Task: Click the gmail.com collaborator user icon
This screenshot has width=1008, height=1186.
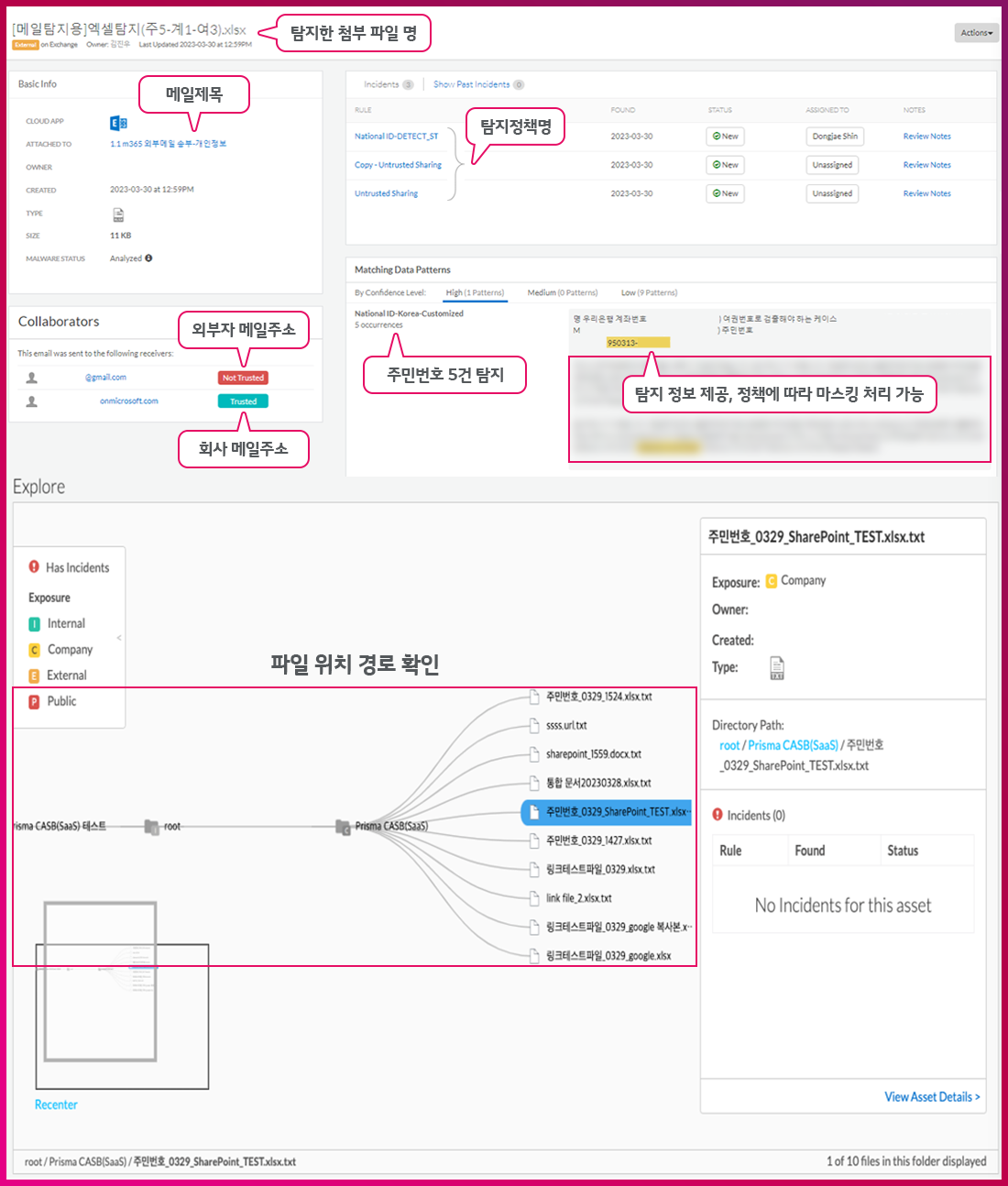Action: click(32, 378)
